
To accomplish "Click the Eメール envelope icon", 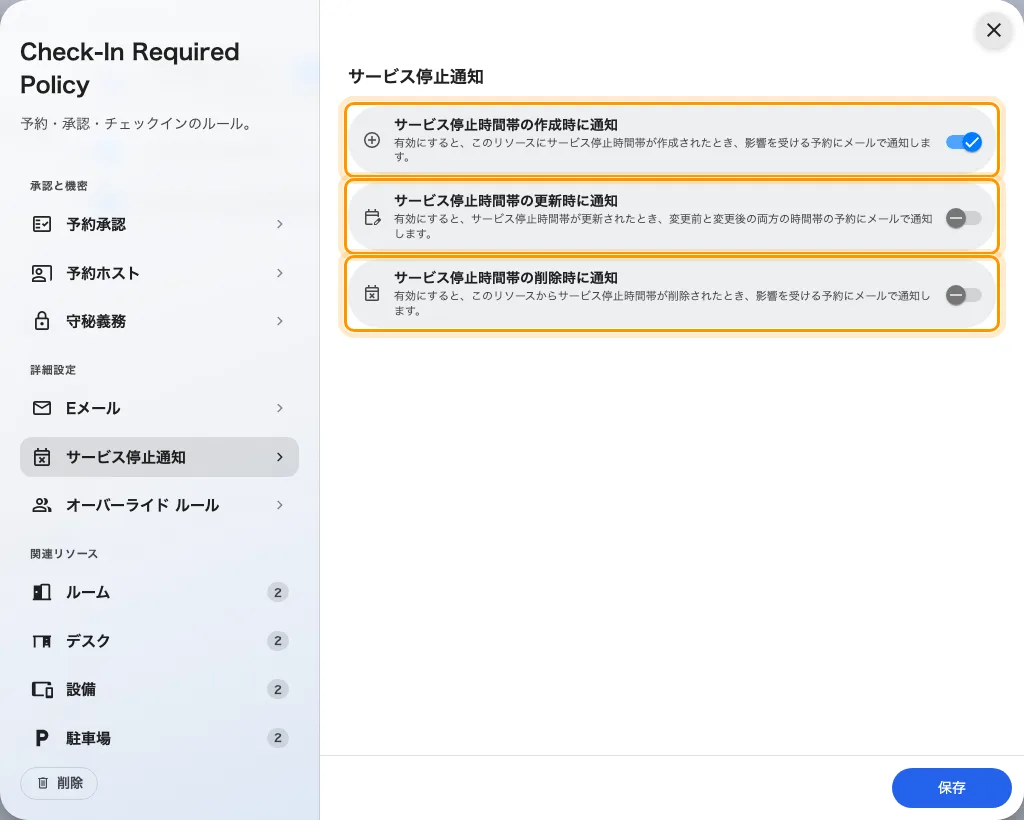I will tap(42, 408).
